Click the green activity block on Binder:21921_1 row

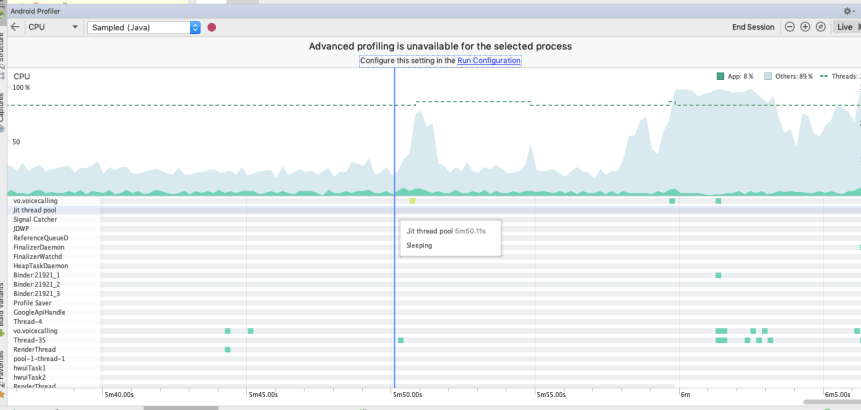(718, 275)
